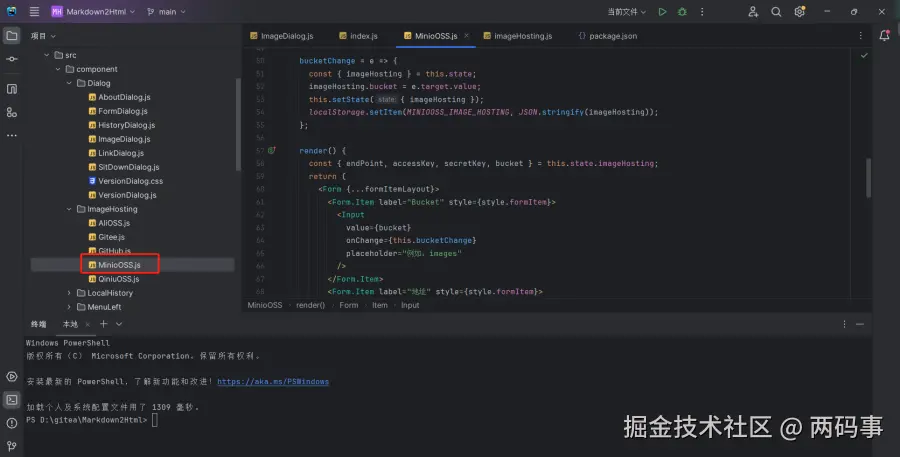The width and height of the screenshot is (900, 457).
Task: Close the local terminal tab
Action: 87,324
